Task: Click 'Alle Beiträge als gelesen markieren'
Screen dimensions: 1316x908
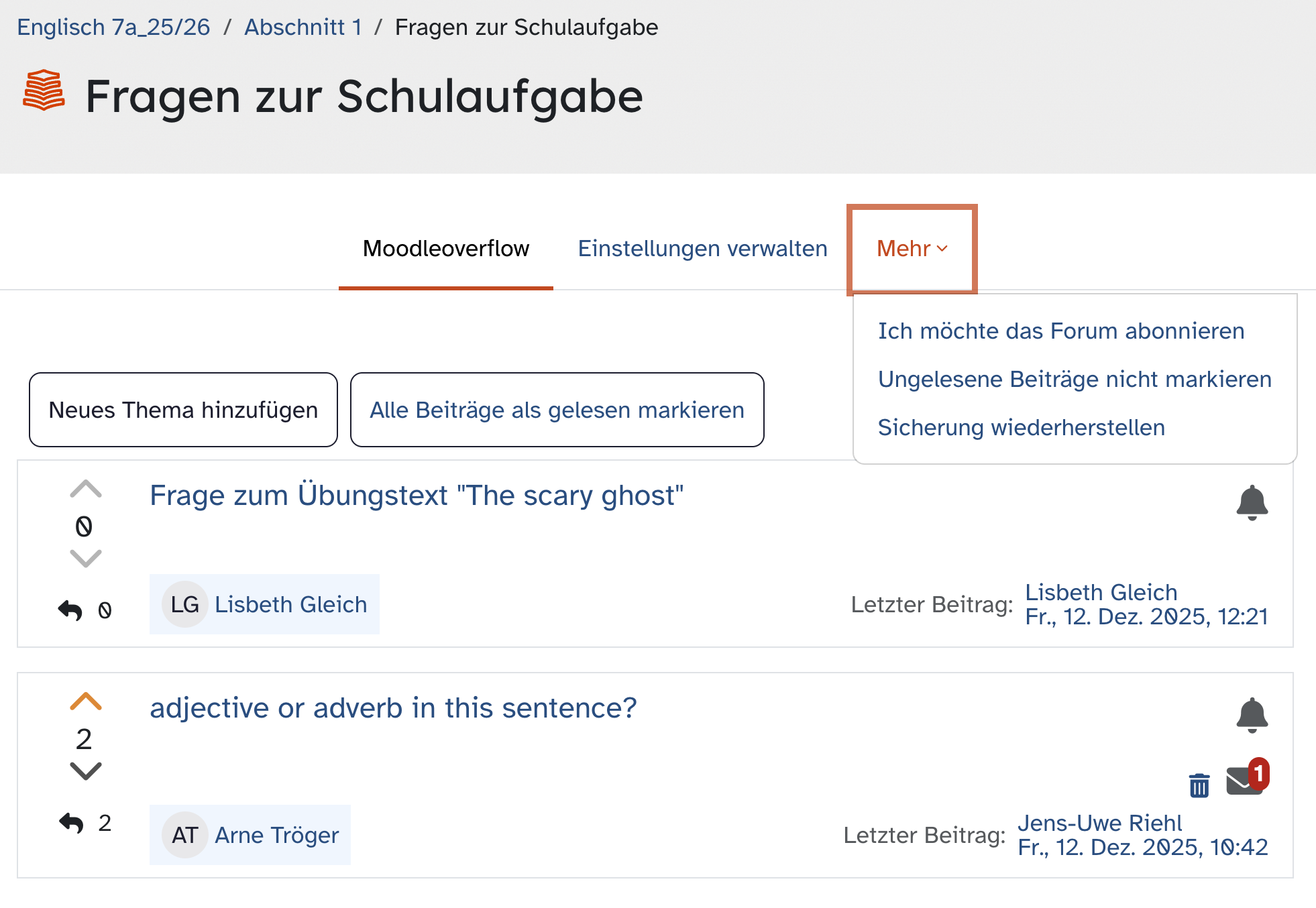Action: (x=557, y=410)
